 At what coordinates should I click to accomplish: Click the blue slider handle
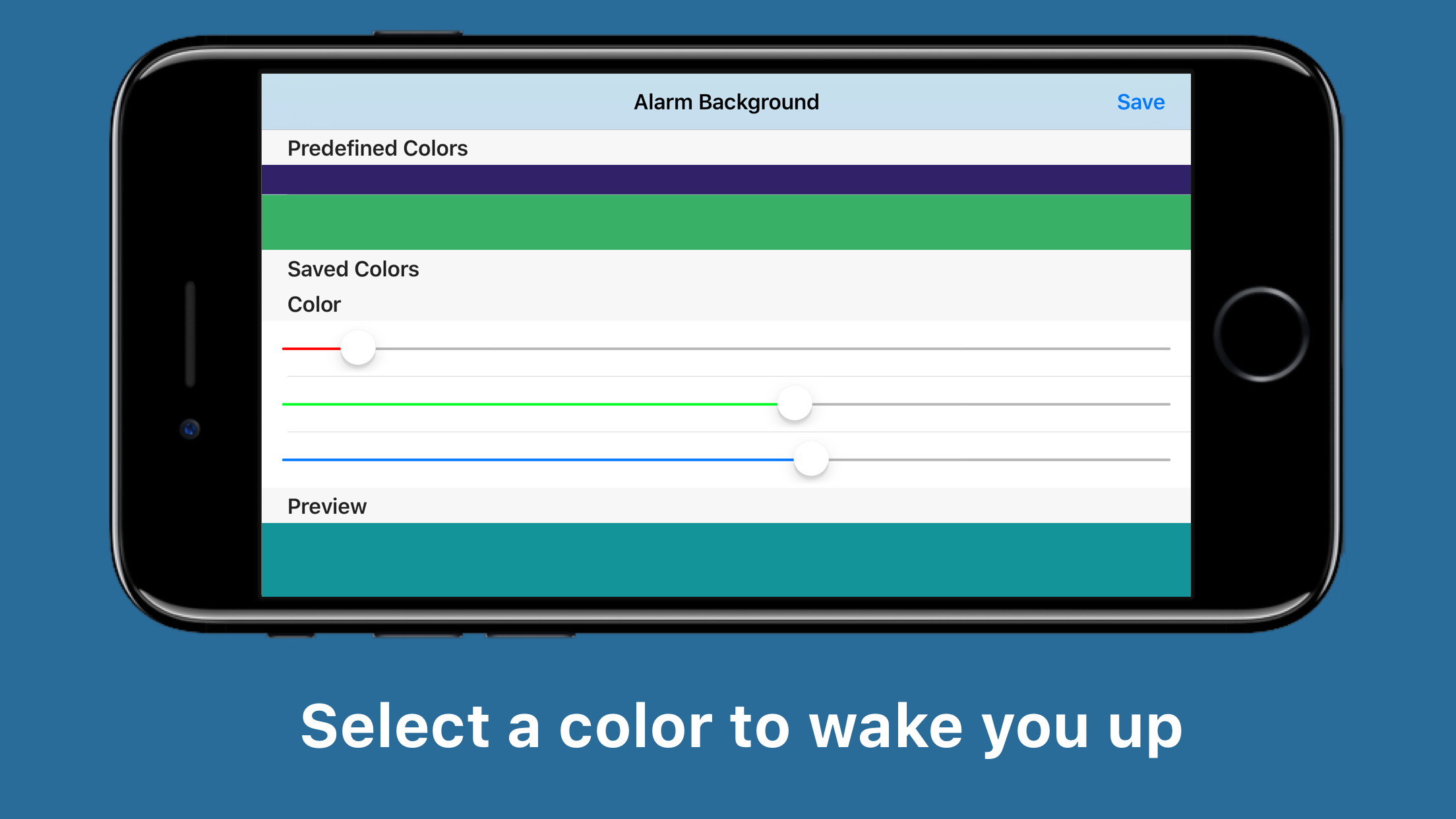810,460
